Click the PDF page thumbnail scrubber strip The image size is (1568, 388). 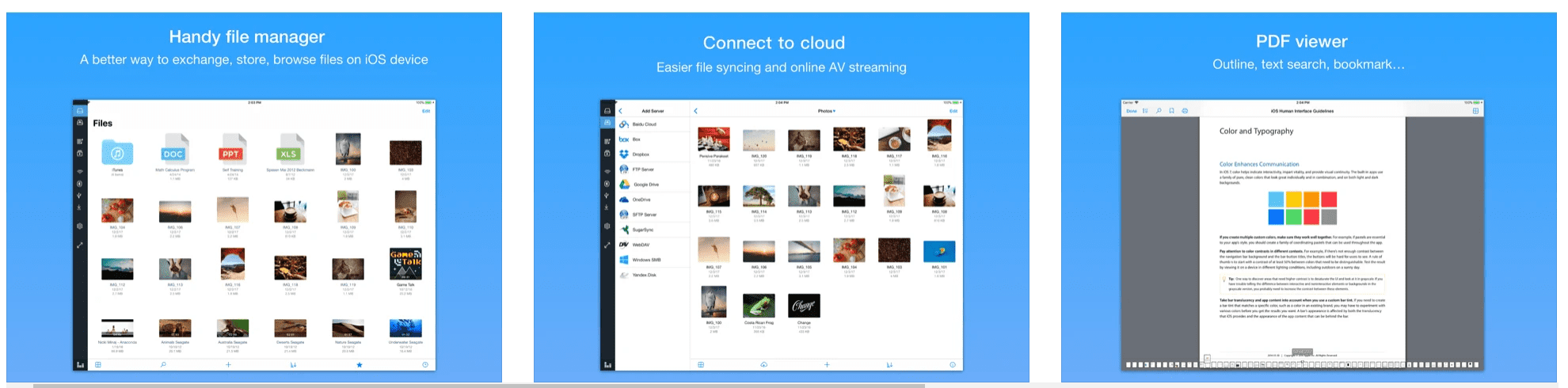(1302, 365)
